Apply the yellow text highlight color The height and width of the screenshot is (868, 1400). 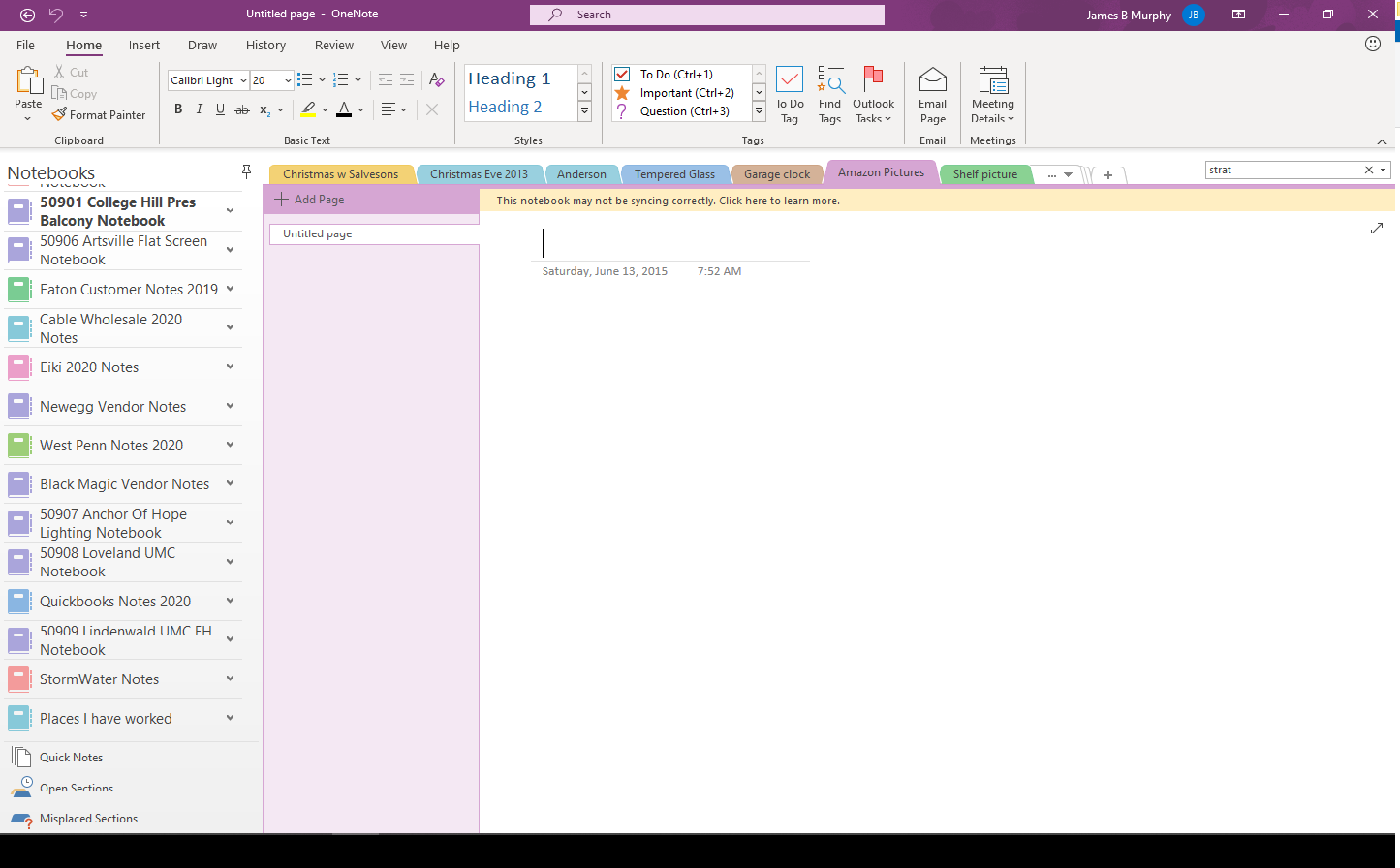pos(308,109)
